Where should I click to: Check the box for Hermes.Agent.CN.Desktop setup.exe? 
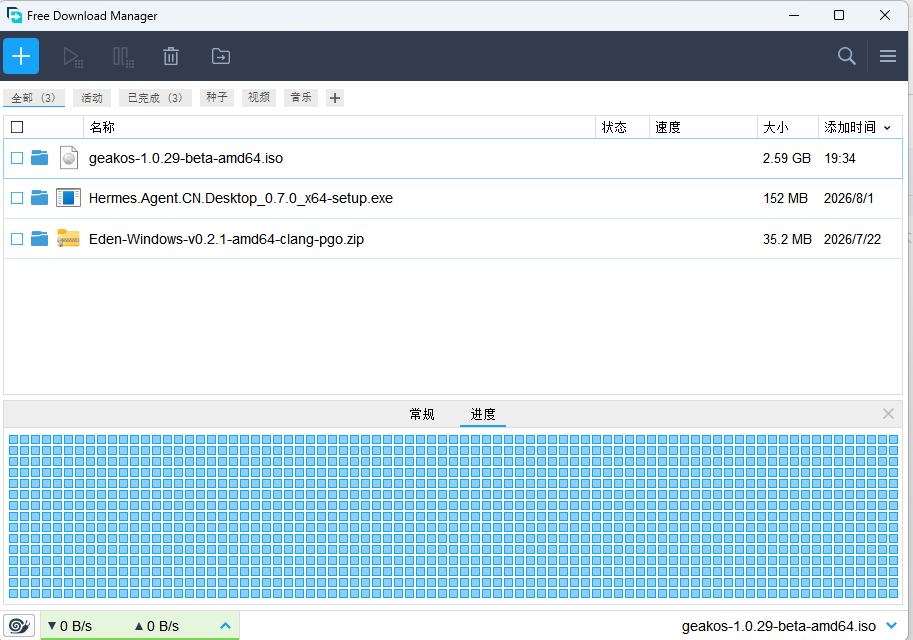tap(17, 198)
